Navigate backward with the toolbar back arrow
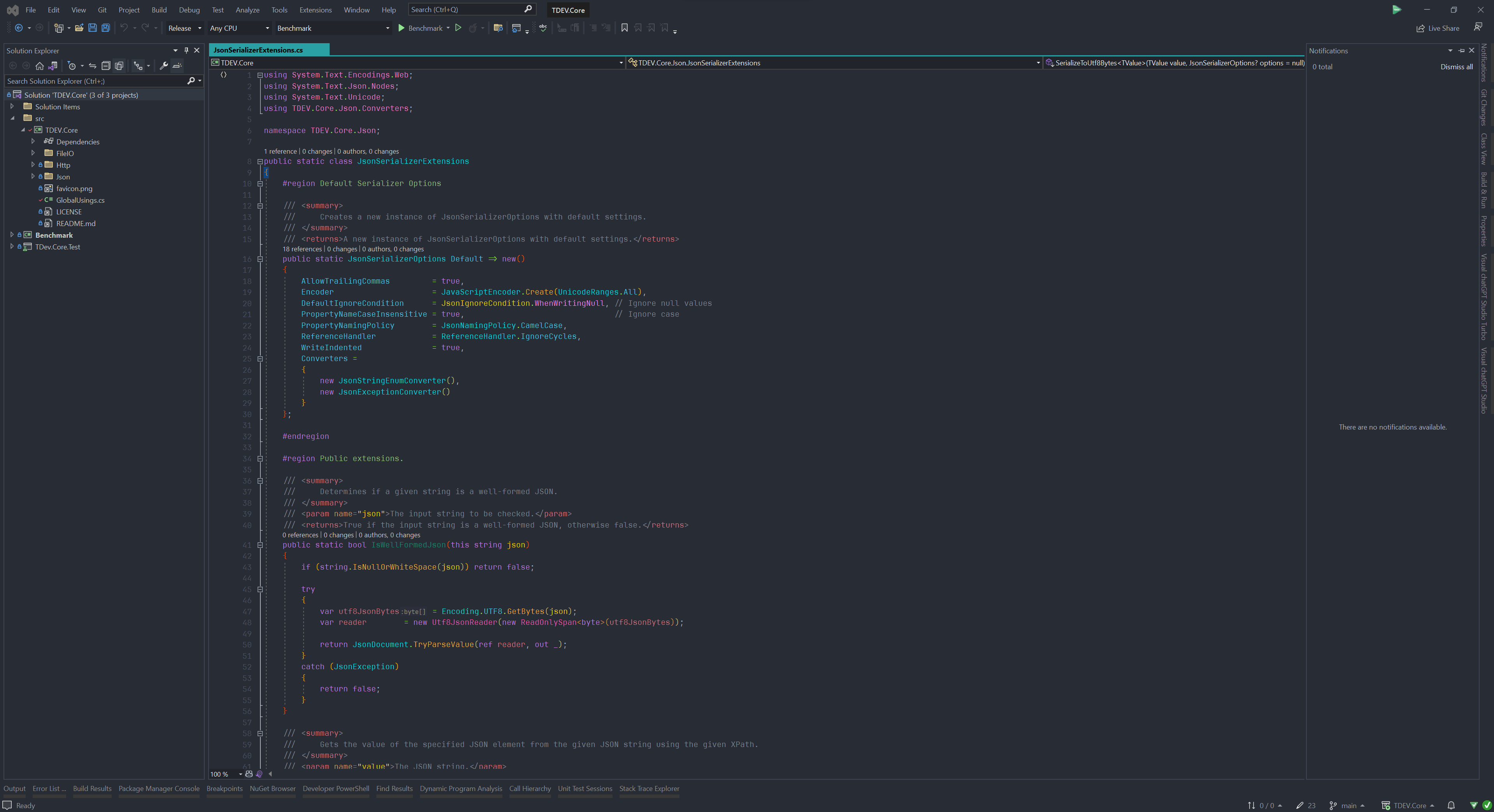 [x=19, y=28]
